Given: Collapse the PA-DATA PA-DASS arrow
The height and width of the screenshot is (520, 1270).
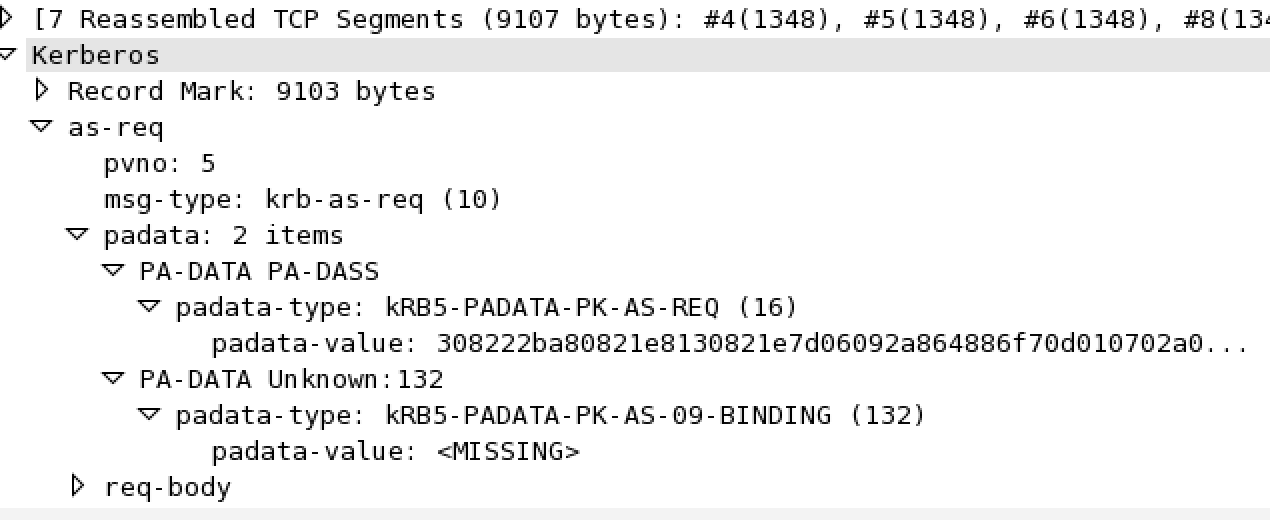Looking at the screenshot, I should pos(114,271).
